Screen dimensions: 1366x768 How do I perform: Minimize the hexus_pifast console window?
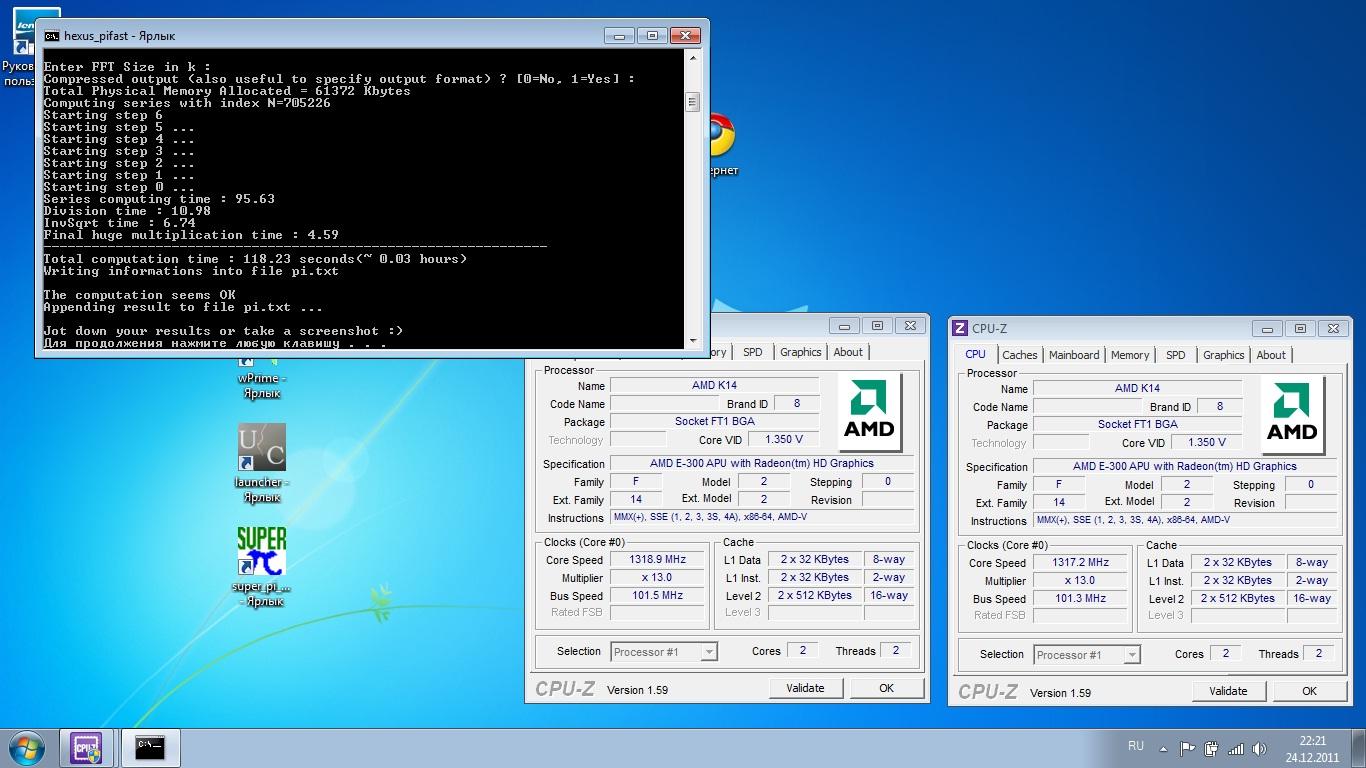tap(619, 35)
